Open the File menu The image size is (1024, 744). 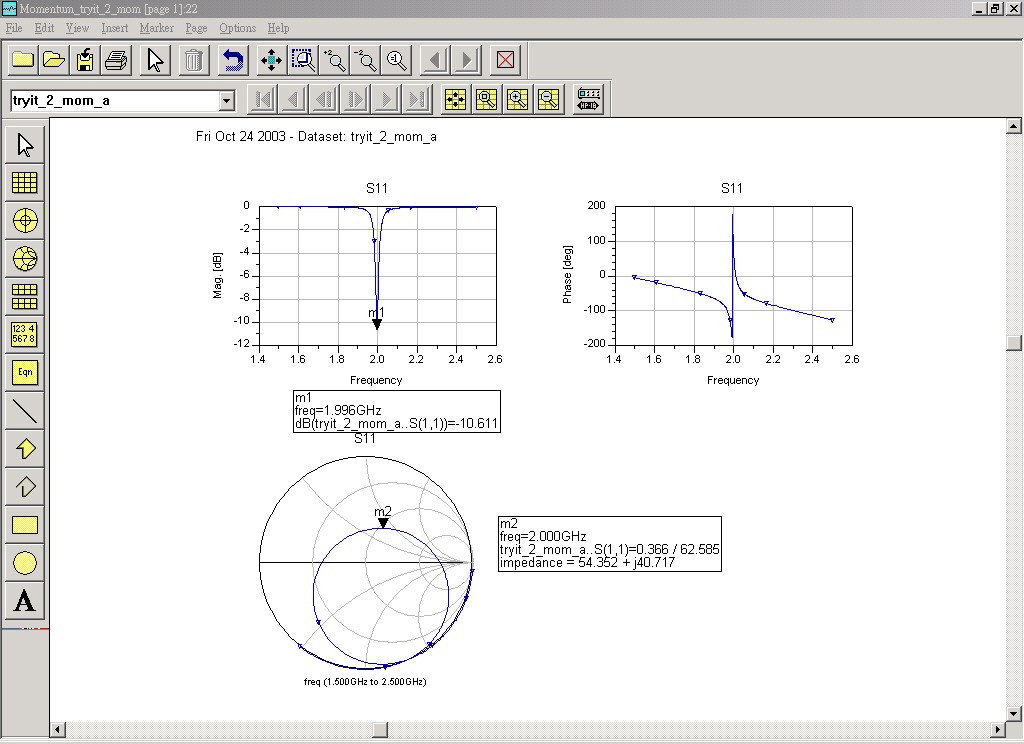pos(14,28)
